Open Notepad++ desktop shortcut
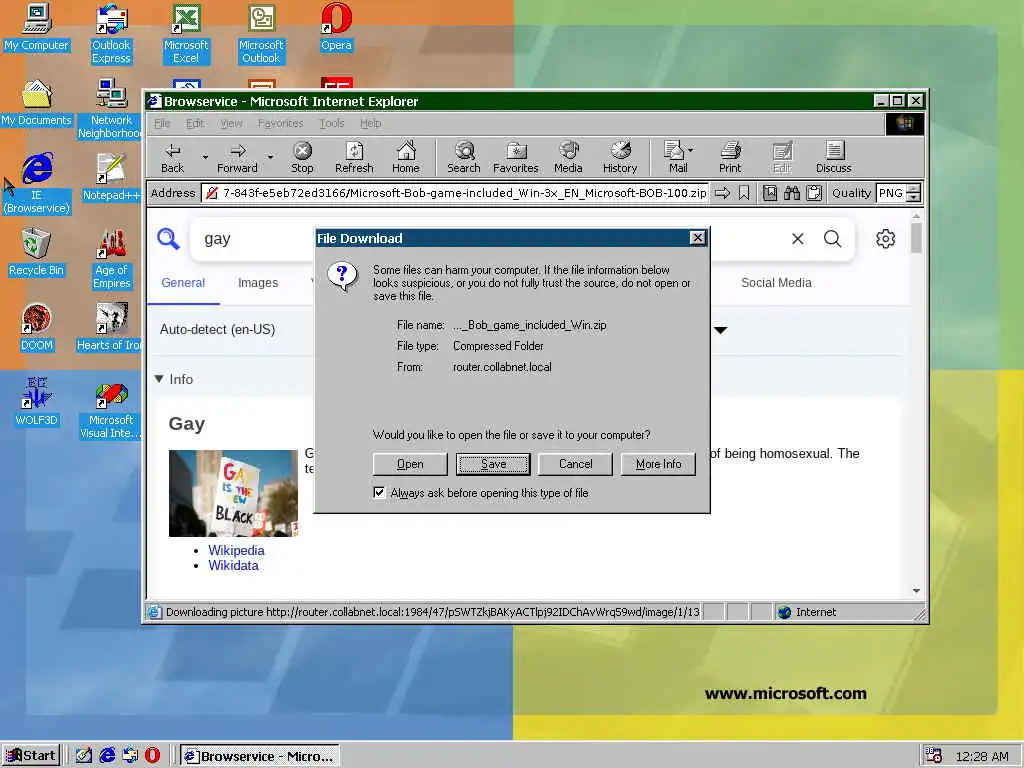 click(111, 177)
